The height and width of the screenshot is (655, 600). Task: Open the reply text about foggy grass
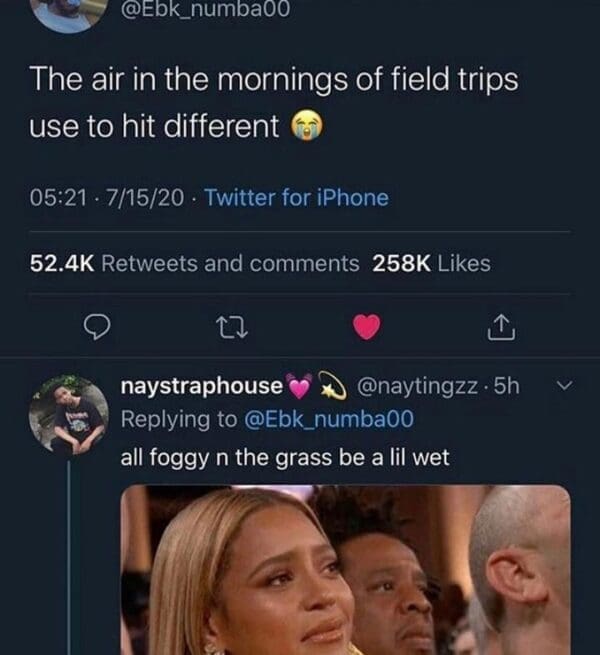tap(285, 457)
